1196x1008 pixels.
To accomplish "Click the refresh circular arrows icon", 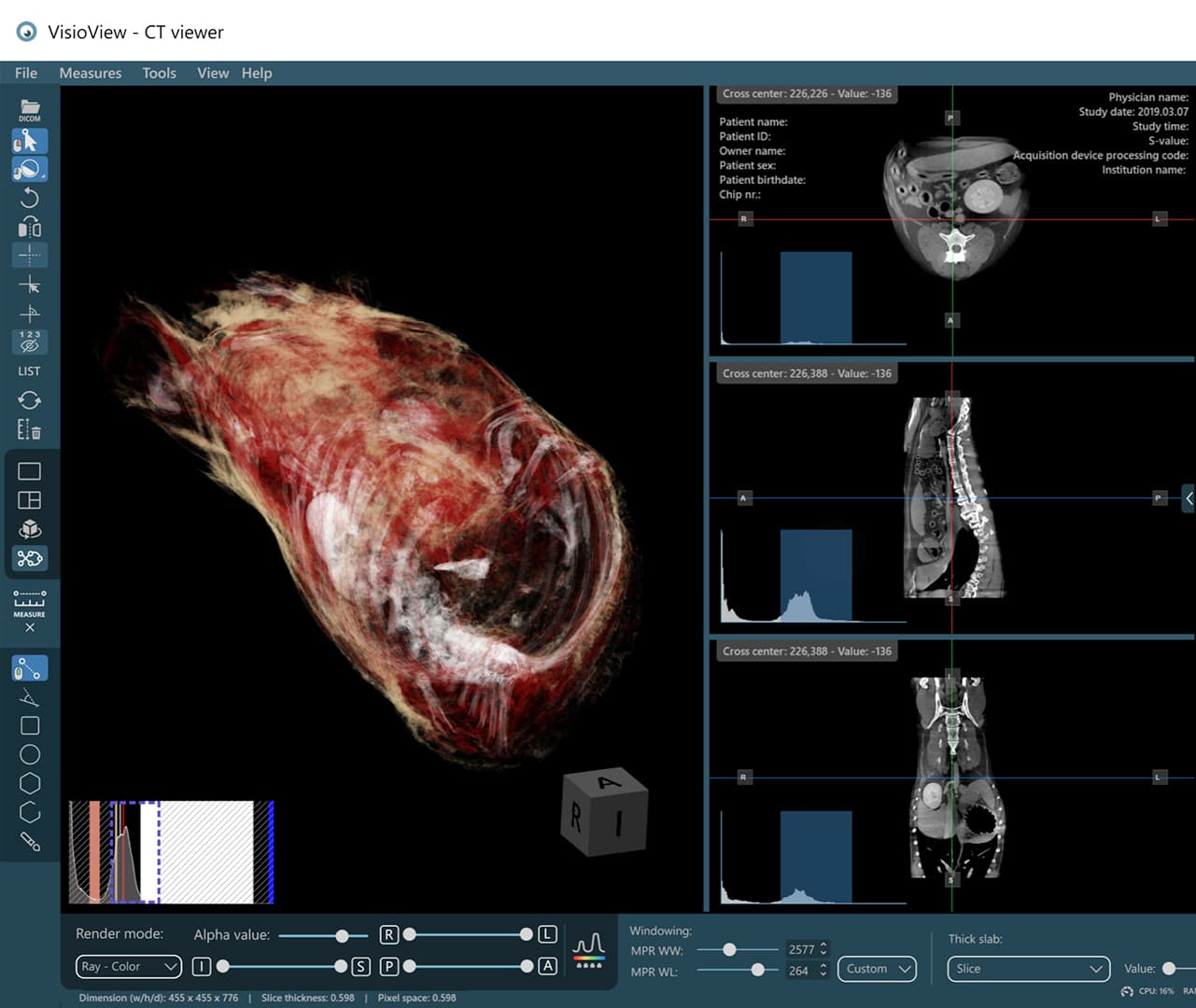I will point(30,400).
